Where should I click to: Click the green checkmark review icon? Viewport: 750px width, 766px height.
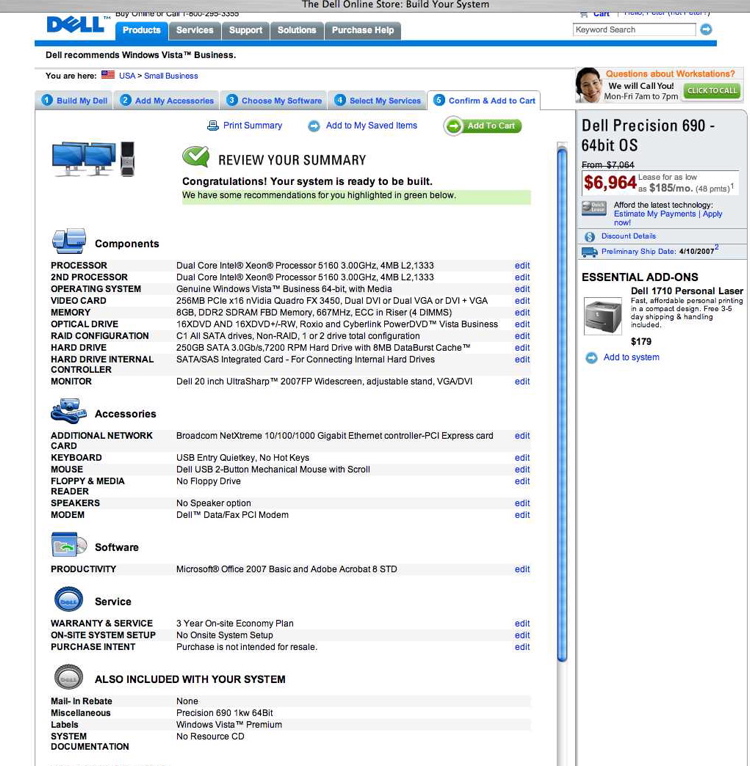tap(196, 157)
